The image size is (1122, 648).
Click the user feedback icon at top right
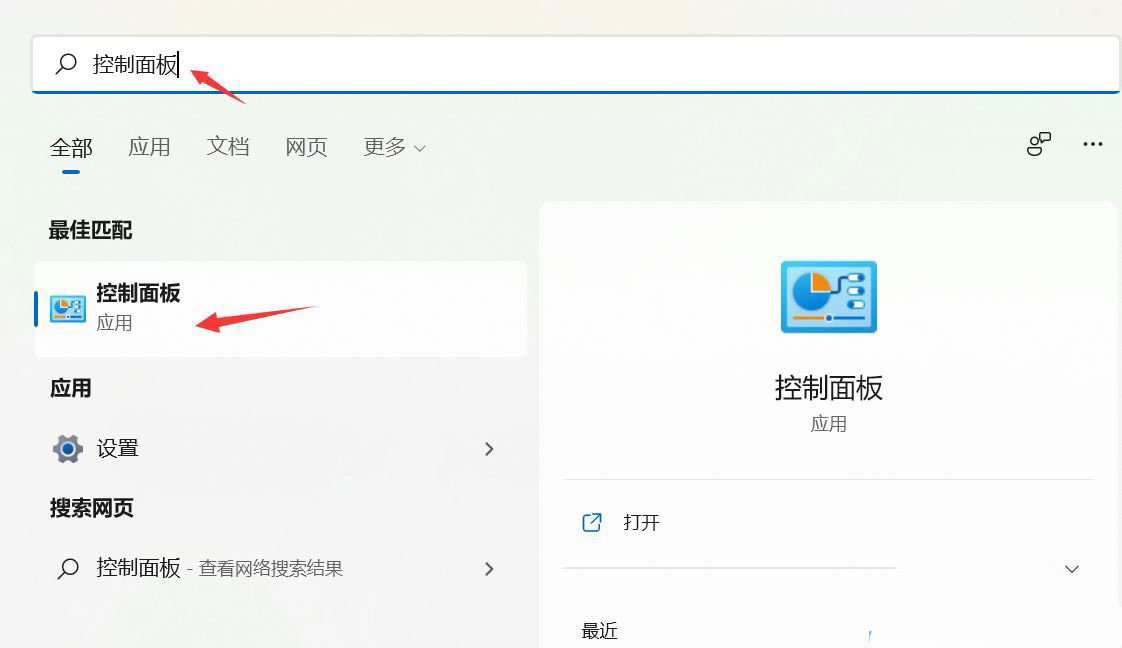coord(1039,143)
